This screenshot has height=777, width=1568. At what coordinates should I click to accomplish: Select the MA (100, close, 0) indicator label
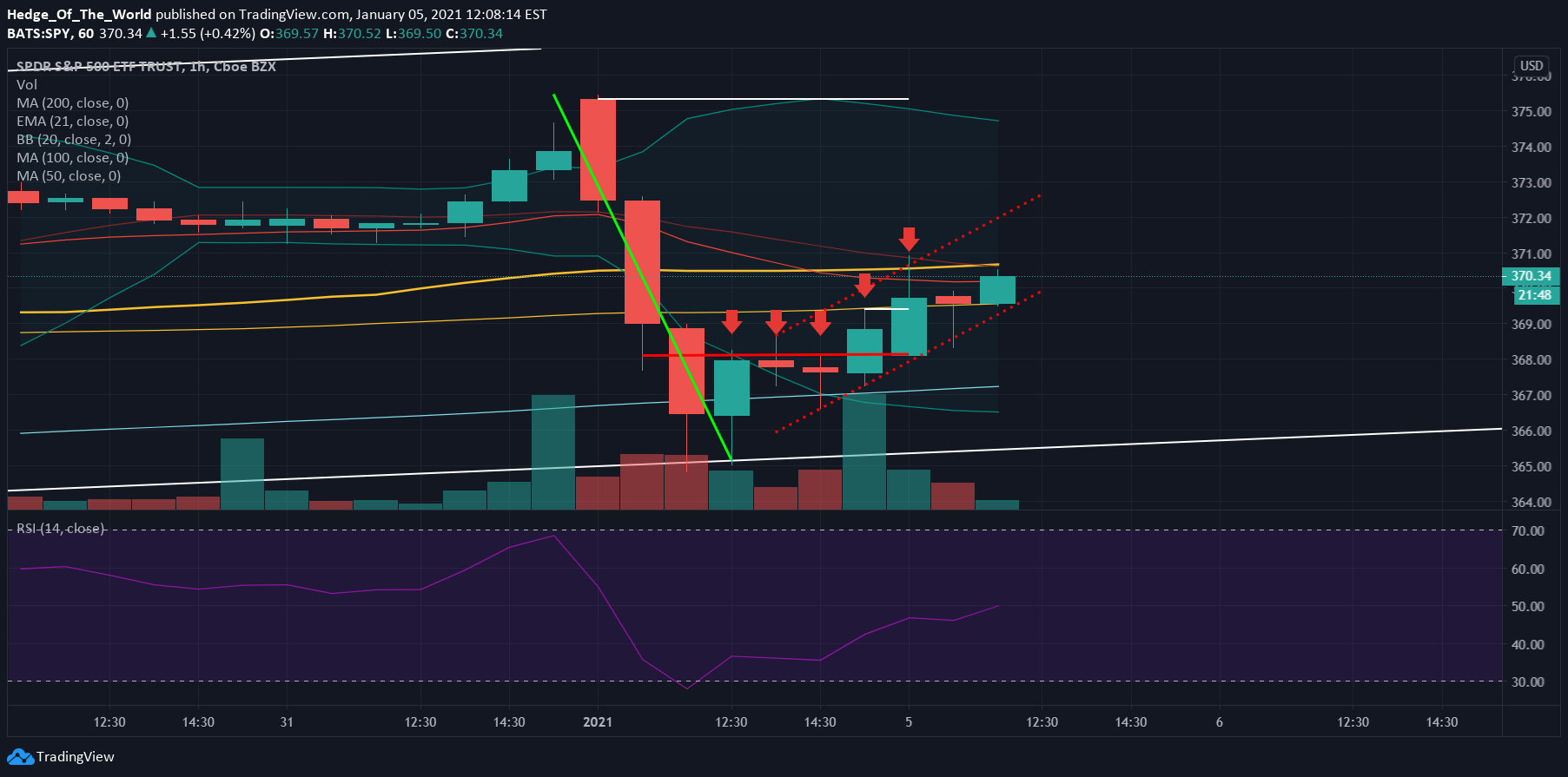click(72, 157)
